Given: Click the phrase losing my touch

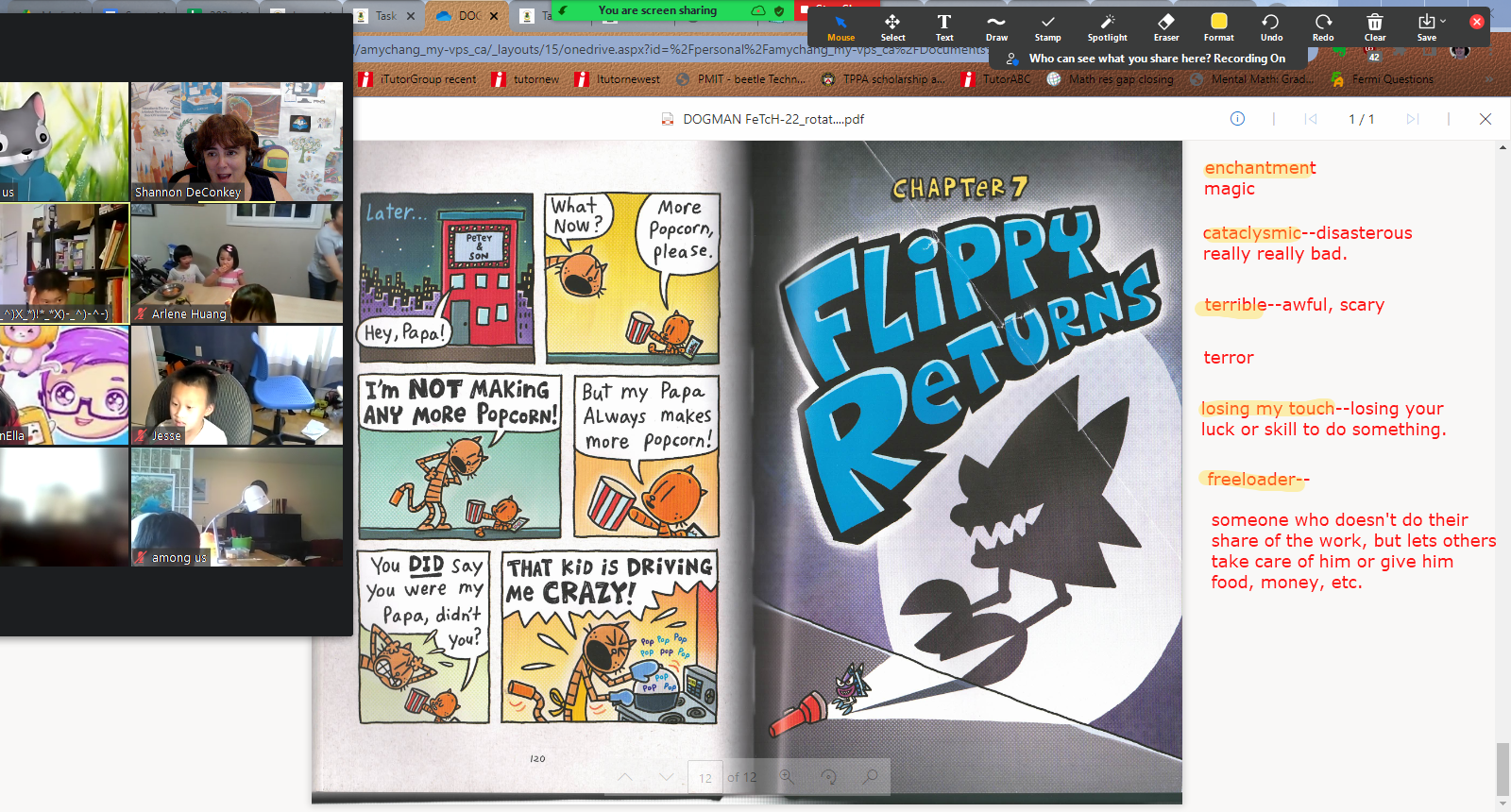Looking at the screenshot, I should click(x=1267, y=409).
